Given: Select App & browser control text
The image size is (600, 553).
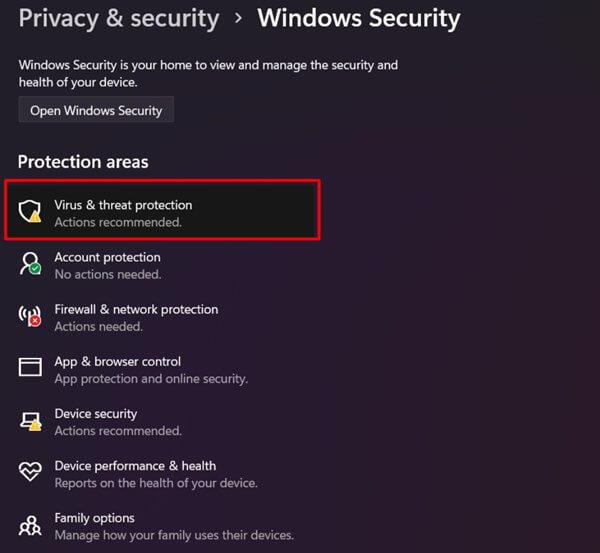Looking at the screenshot, I should coord(117,361).
